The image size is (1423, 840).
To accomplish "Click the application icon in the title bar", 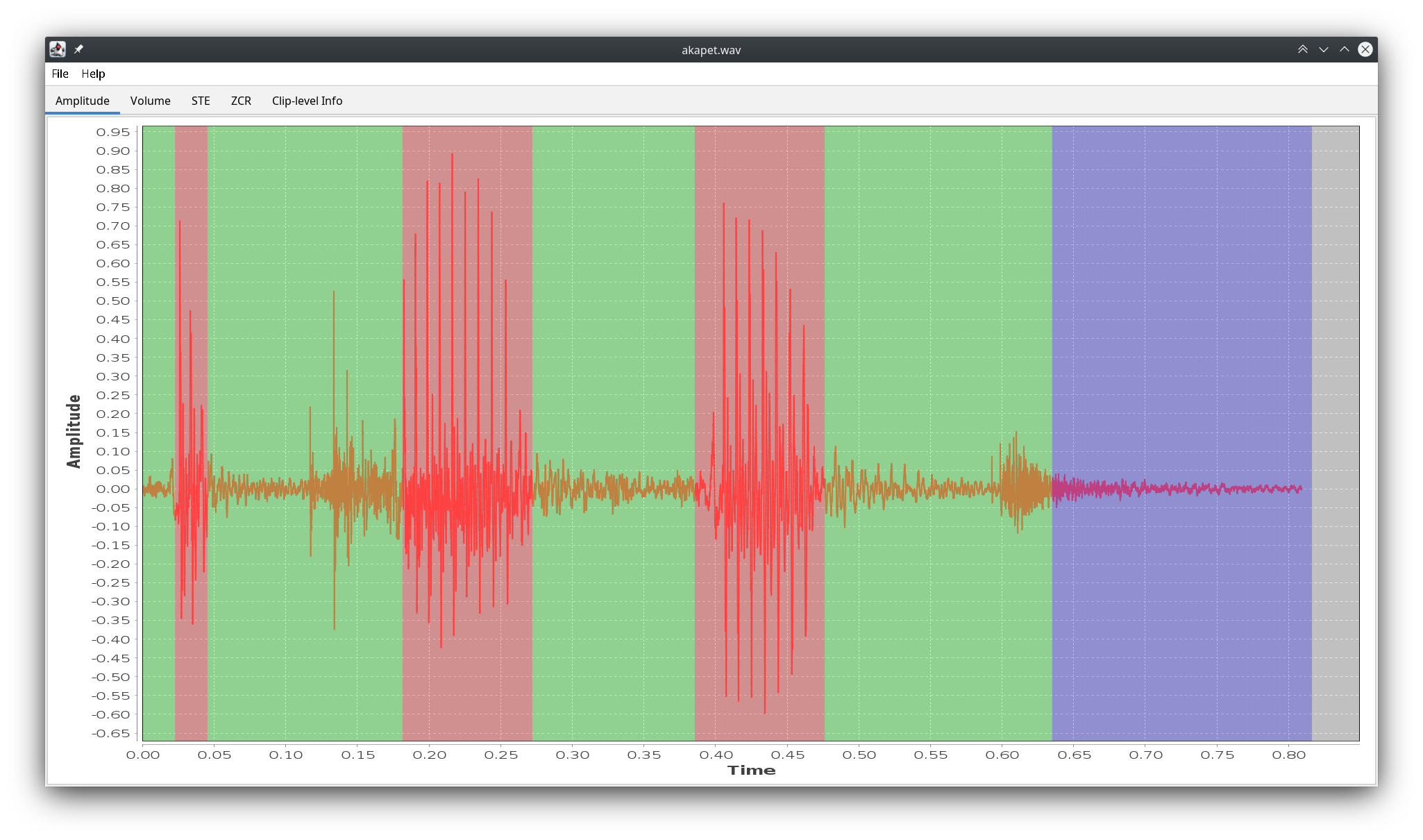I will click(58, 49).
